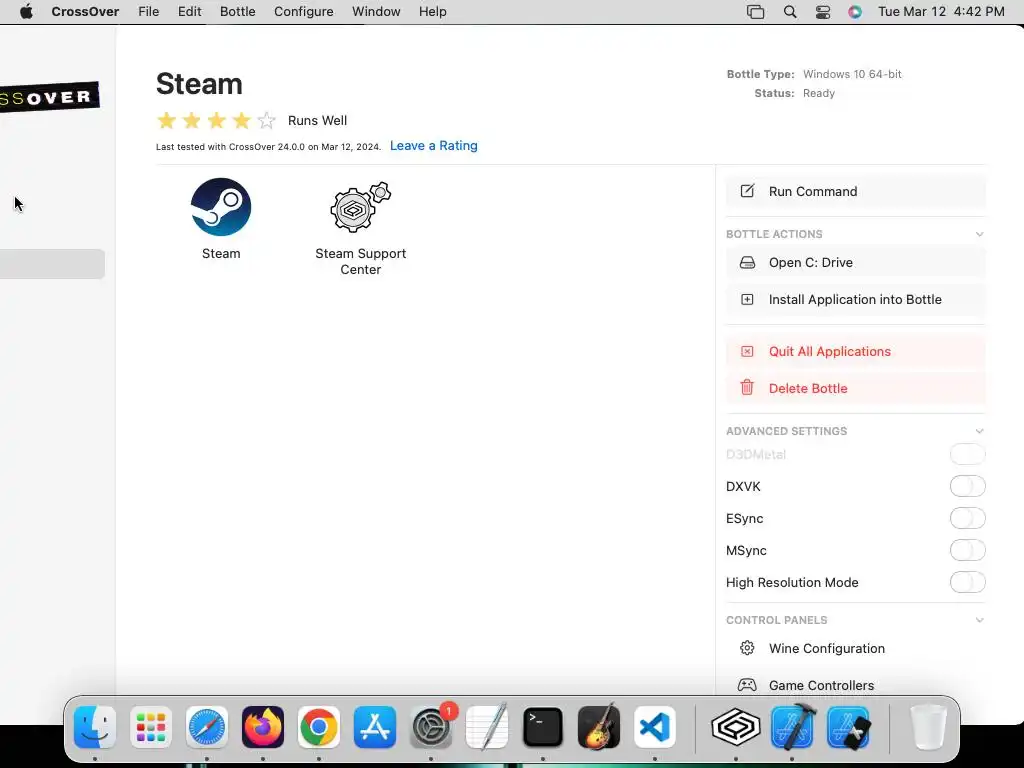Screen dimensions: 1024x768
Task: Collapse the Advanced Settings section chevron
Action: tap(979, 431)
